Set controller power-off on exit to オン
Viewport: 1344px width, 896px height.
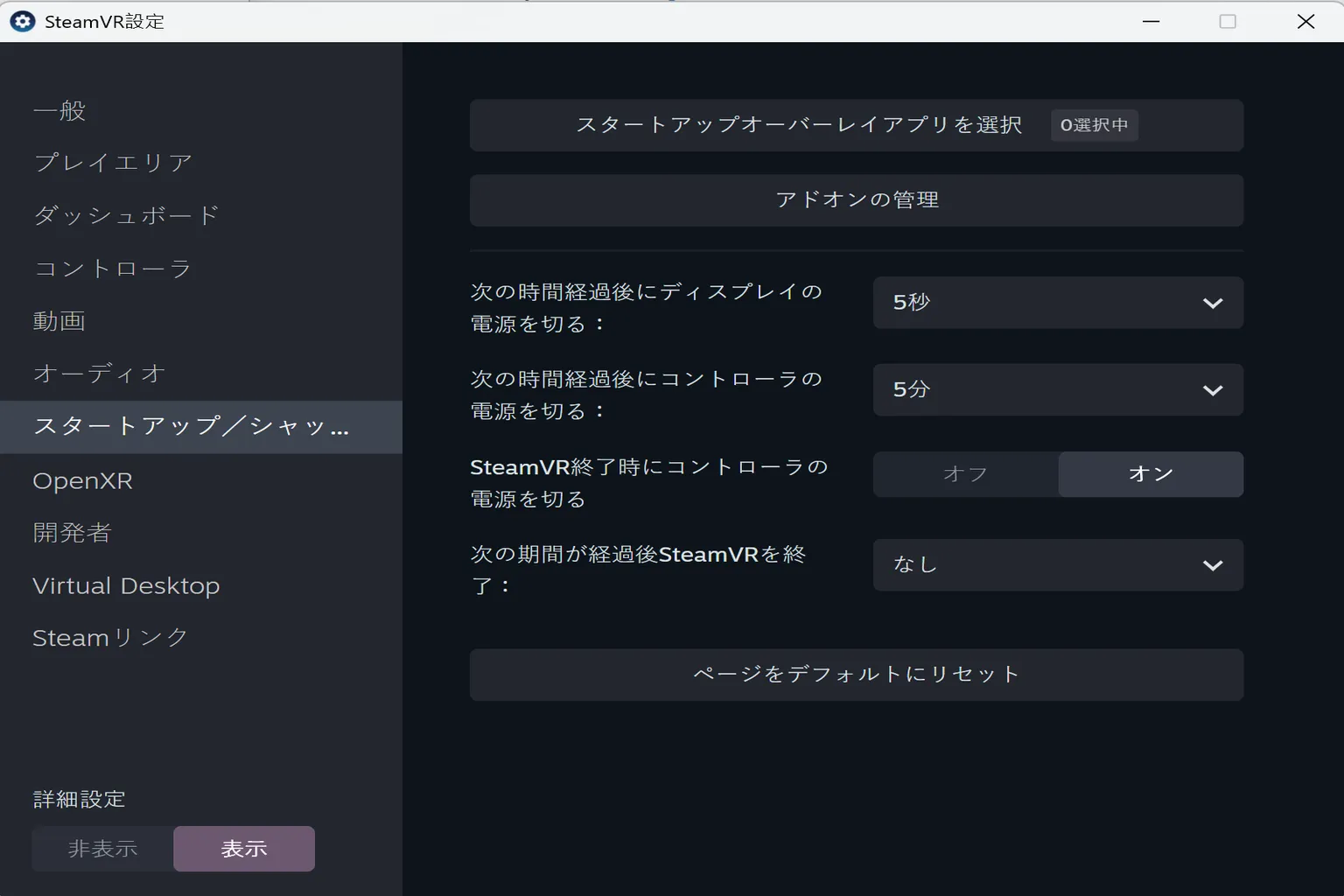tap(1151, 474)
